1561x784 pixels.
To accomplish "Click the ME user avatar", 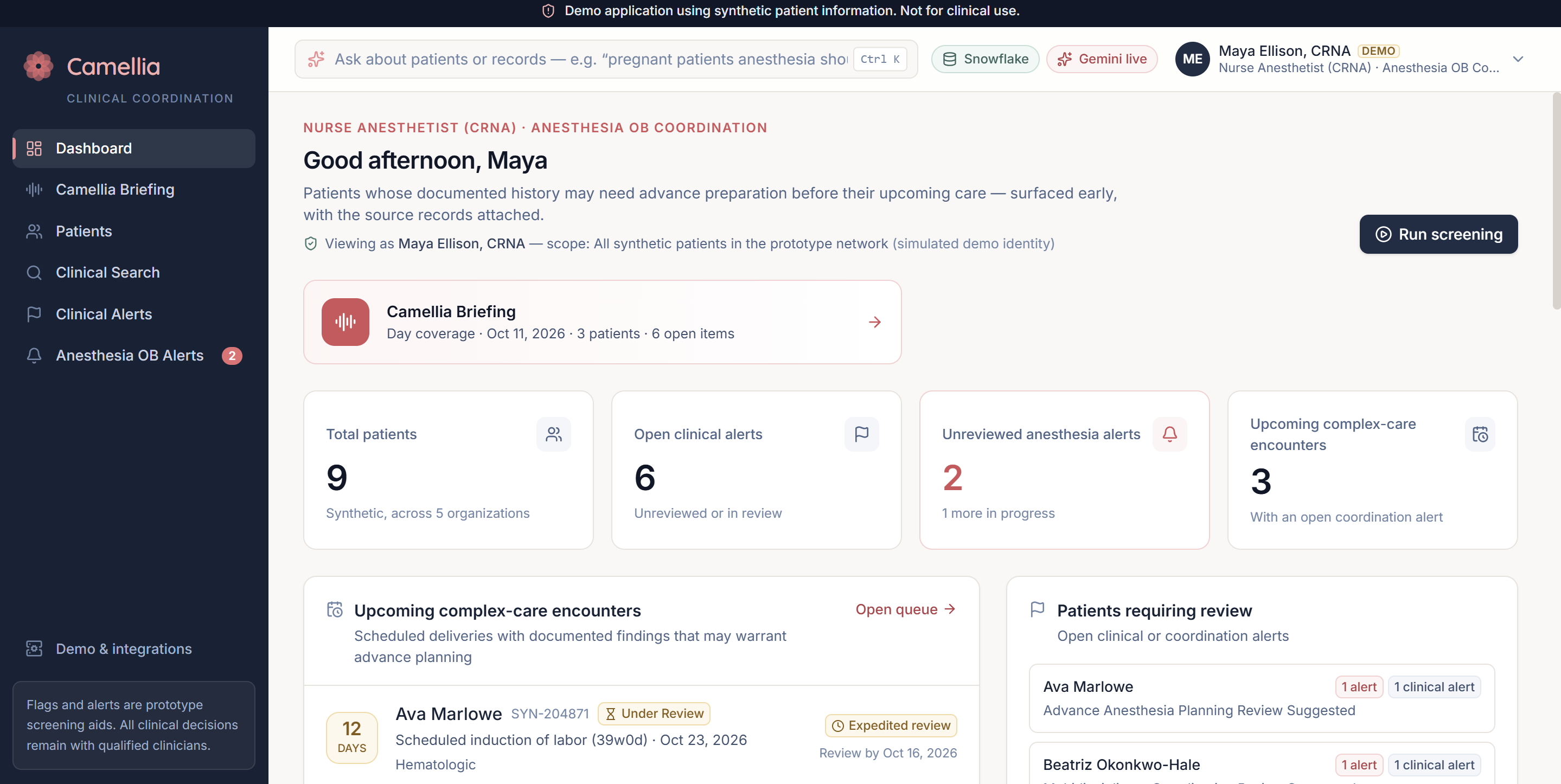I will click(1192, 60).
